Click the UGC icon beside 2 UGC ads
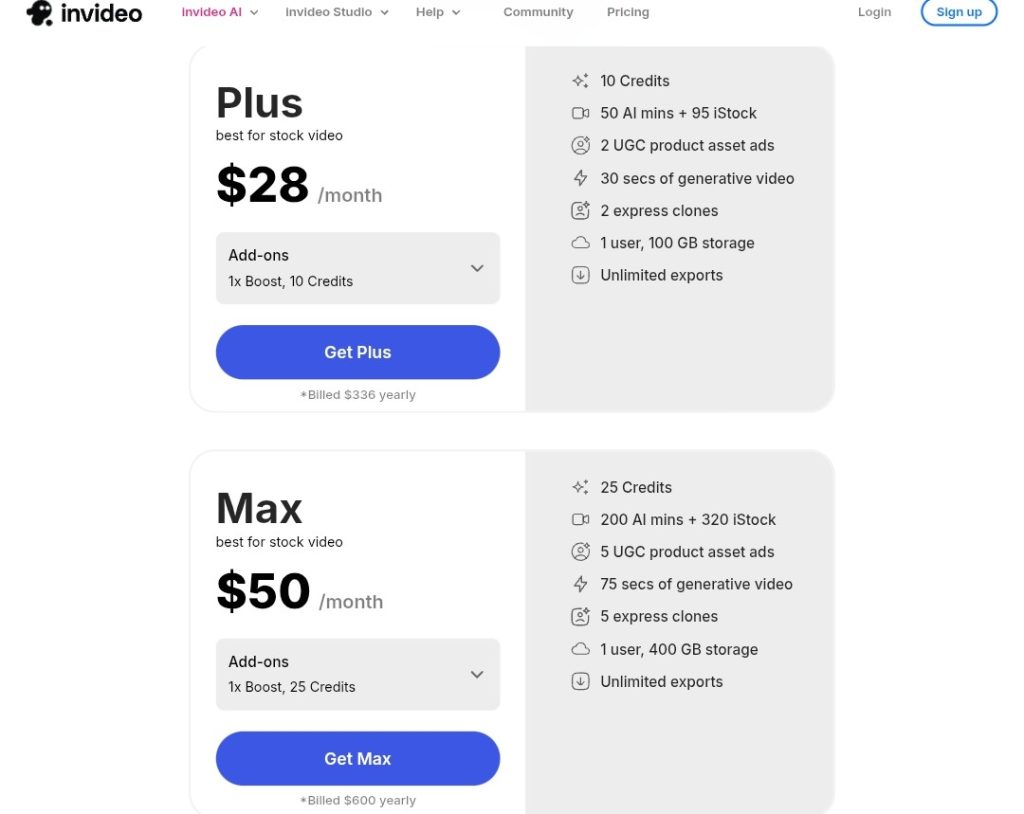This screenshot has width=1024, height=814. pyautogui.click(x=580, y=145)
